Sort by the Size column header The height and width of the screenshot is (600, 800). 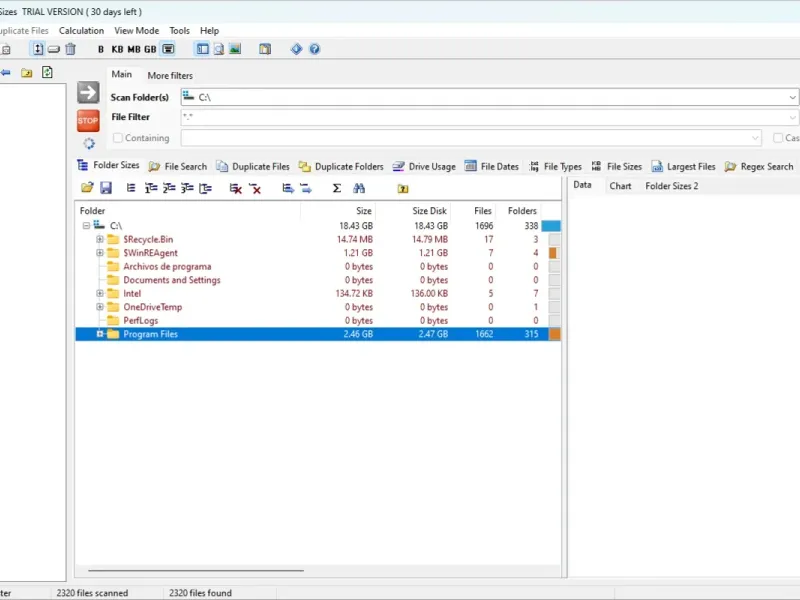pyautogui.click(x=338, y=211)
